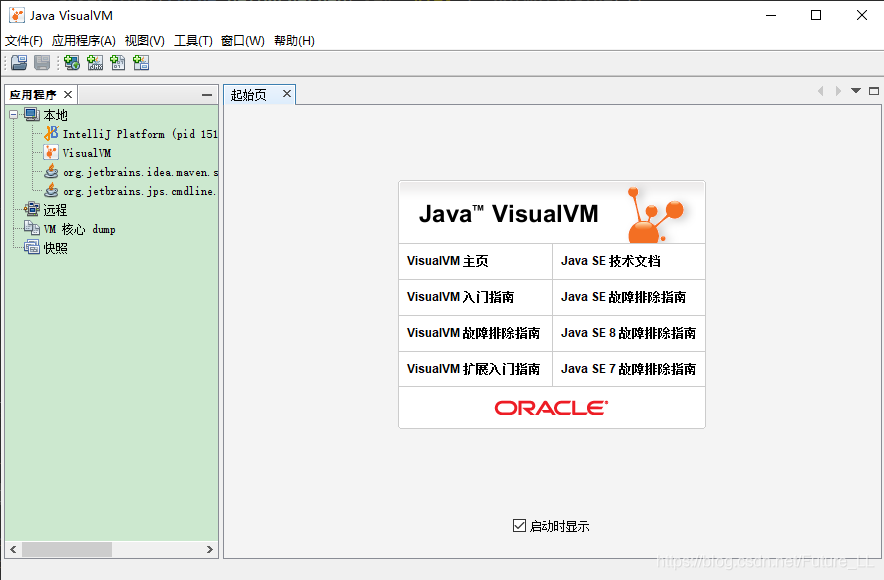Click the horizontal scrollbar left arrow

(x=13, y=549)
